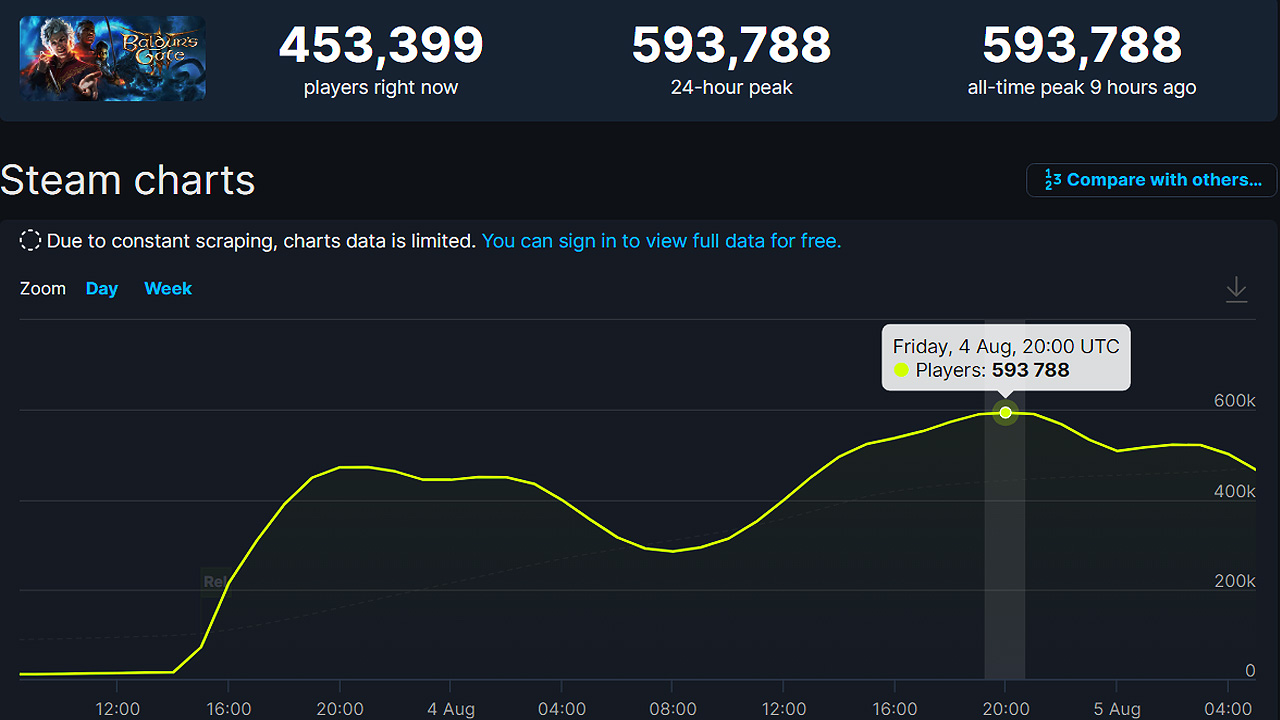Click the 4 Aug x-axis label
Image resolution: width=1280 pixels, height=720 pixels.
(x=451, y=708)
